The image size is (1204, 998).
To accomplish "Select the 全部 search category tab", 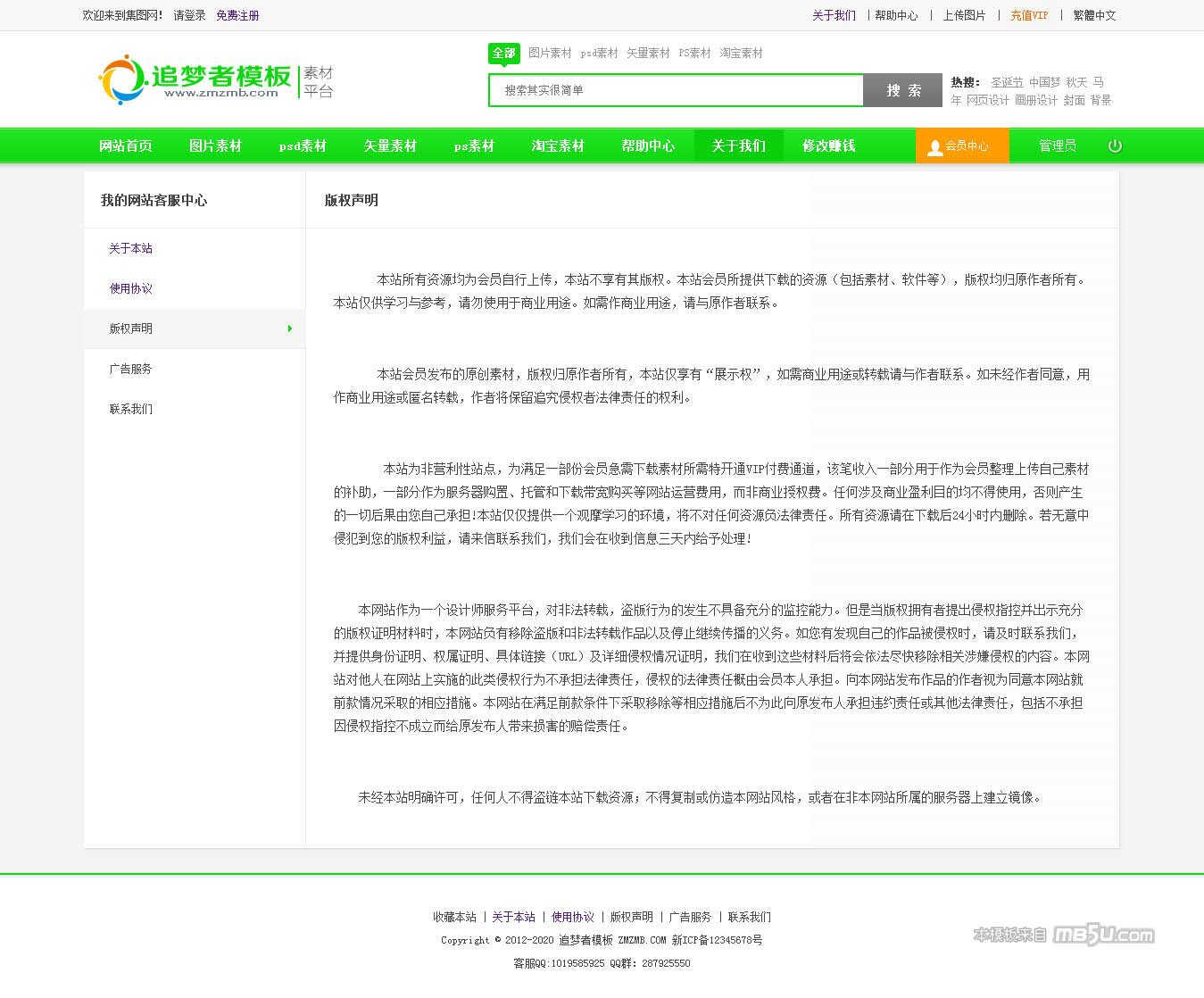I will point(504,54).
